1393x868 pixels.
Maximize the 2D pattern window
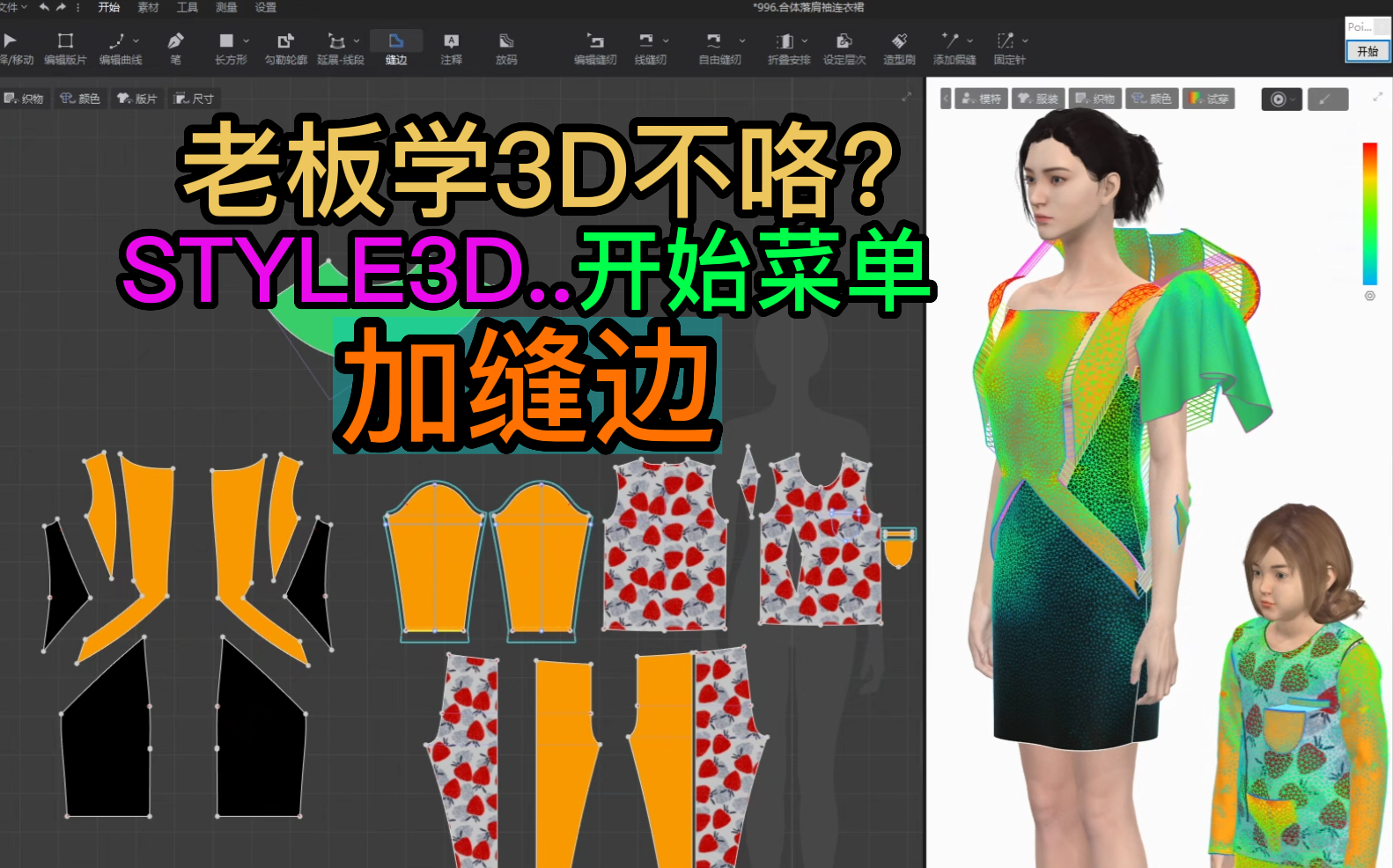[906, 97]
